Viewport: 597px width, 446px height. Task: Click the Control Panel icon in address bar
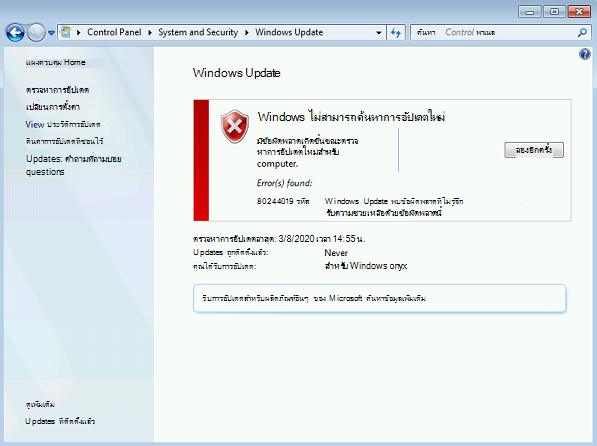click(66, 32)
